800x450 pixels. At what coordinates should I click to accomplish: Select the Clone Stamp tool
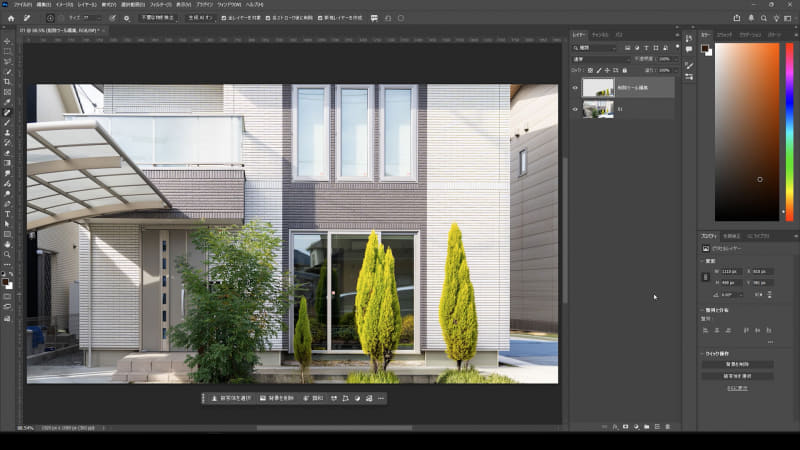(x=7, y=133)
